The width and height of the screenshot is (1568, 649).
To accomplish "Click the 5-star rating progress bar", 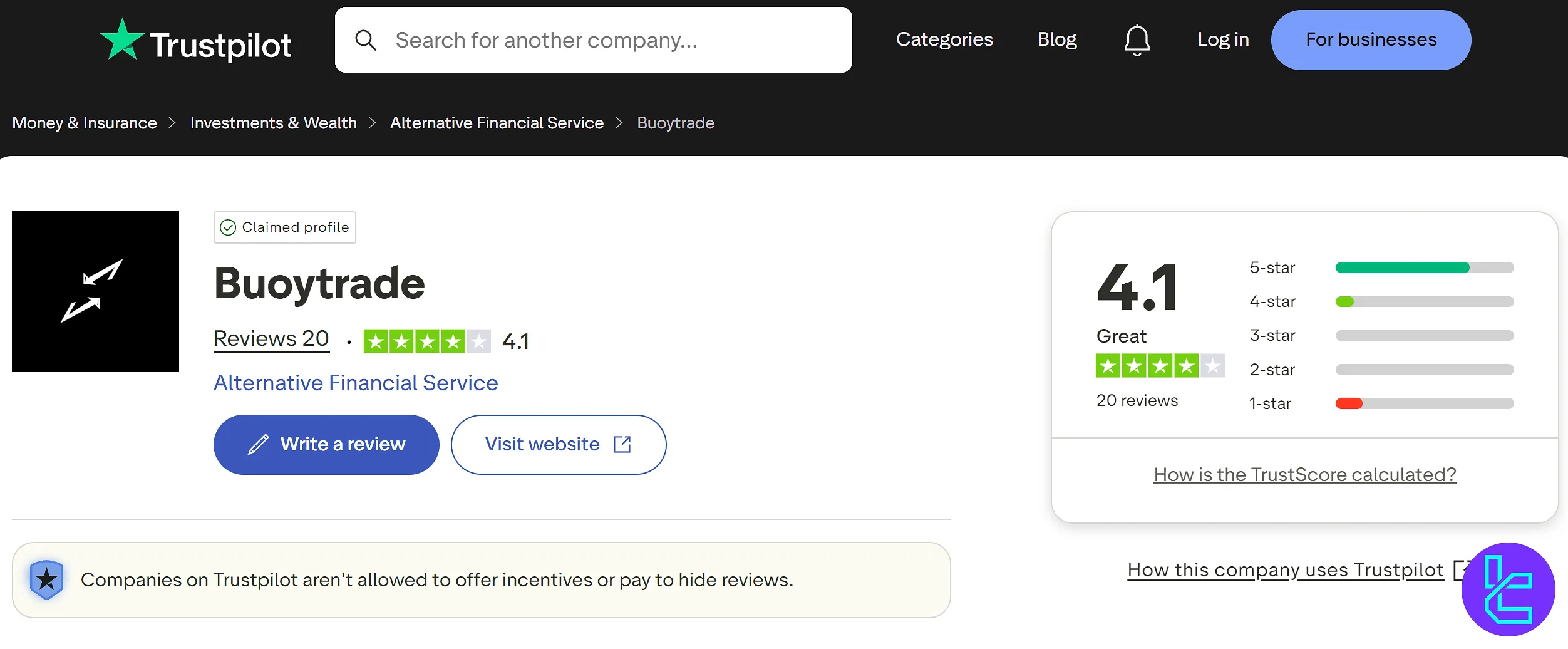I will pyautogui.click(x=1424, y=267).
